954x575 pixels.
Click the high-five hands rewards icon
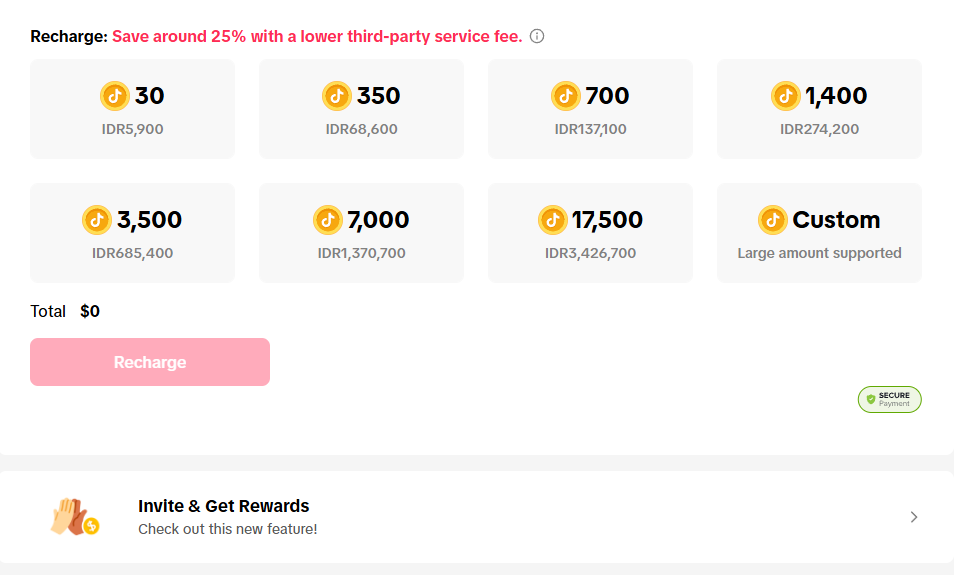coord(74,517)
